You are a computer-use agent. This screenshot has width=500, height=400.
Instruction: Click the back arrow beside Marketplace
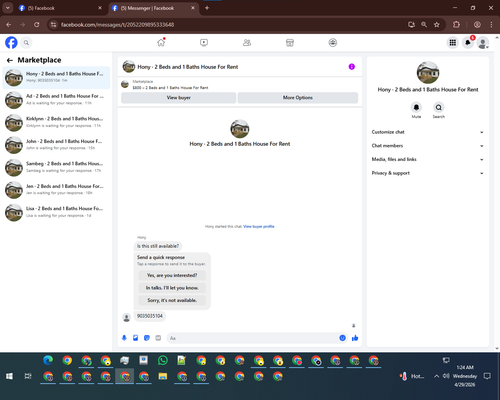tap(10, 60)
